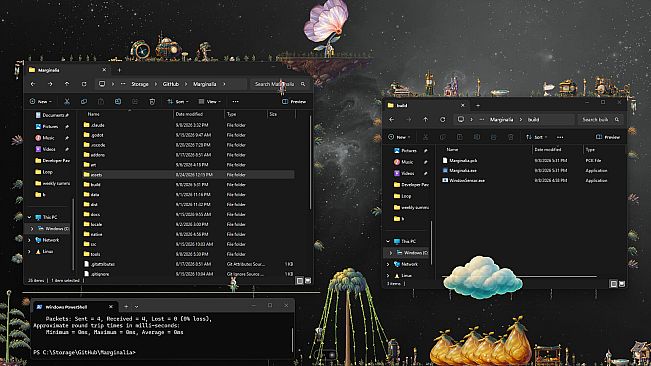Click the back arrow in the build window

[x=392, y=120]
